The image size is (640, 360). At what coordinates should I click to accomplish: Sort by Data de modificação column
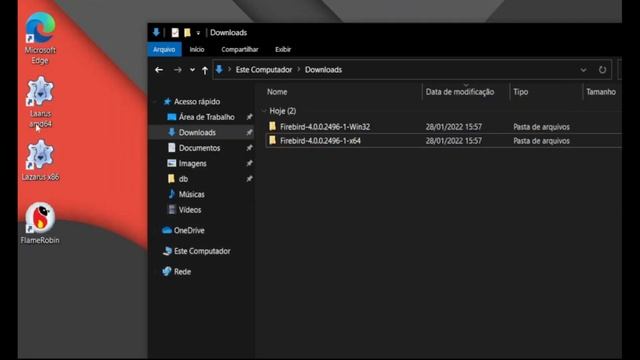click(460, 92)
